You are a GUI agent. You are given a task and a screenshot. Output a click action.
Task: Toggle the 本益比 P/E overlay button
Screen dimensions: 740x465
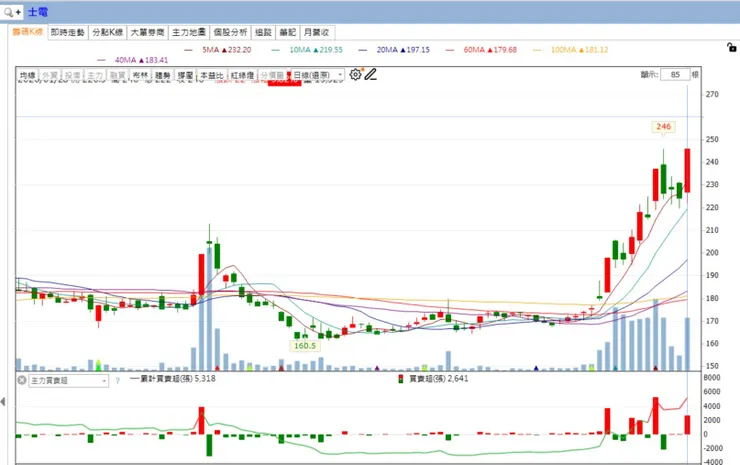211,75
